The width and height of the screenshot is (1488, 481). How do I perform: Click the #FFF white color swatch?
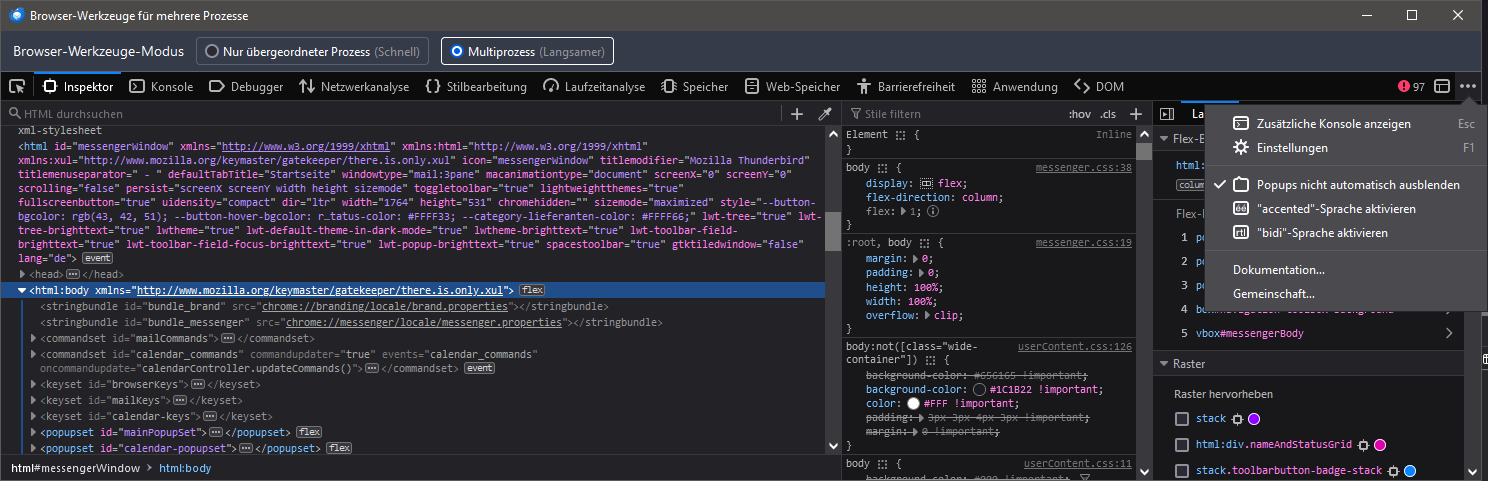(912, 403)
